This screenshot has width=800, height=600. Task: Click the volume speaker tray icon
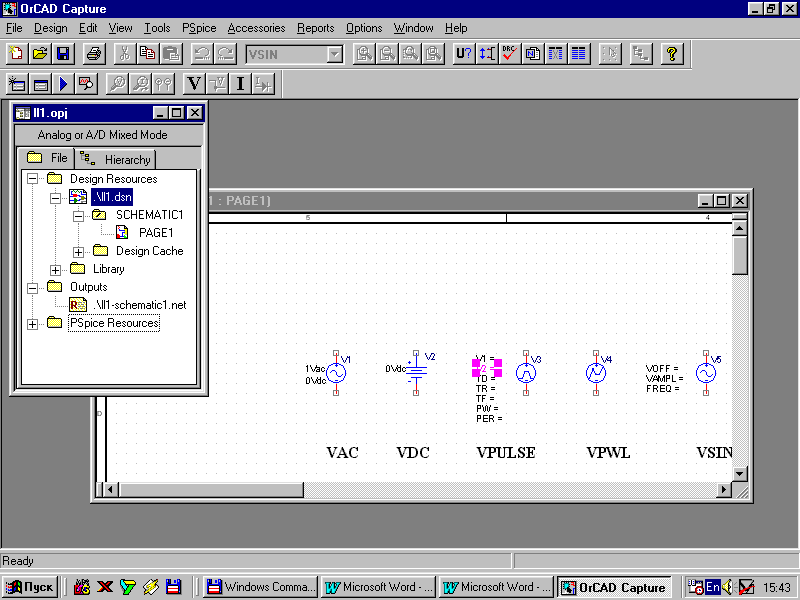pyautogui.click(x=728, y=587)
